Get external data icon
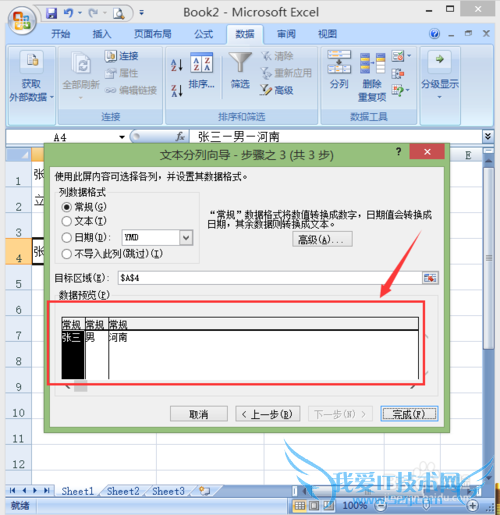500x515 pixels. tap(32, 62)
